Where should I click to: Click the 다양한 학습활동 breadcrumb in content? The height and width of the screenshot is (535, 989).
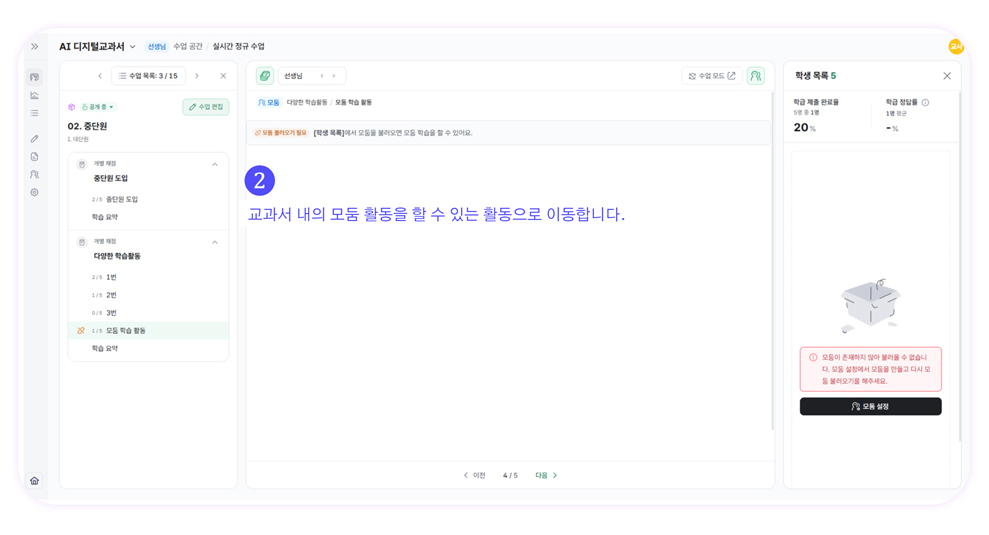[x=307, y=102]
